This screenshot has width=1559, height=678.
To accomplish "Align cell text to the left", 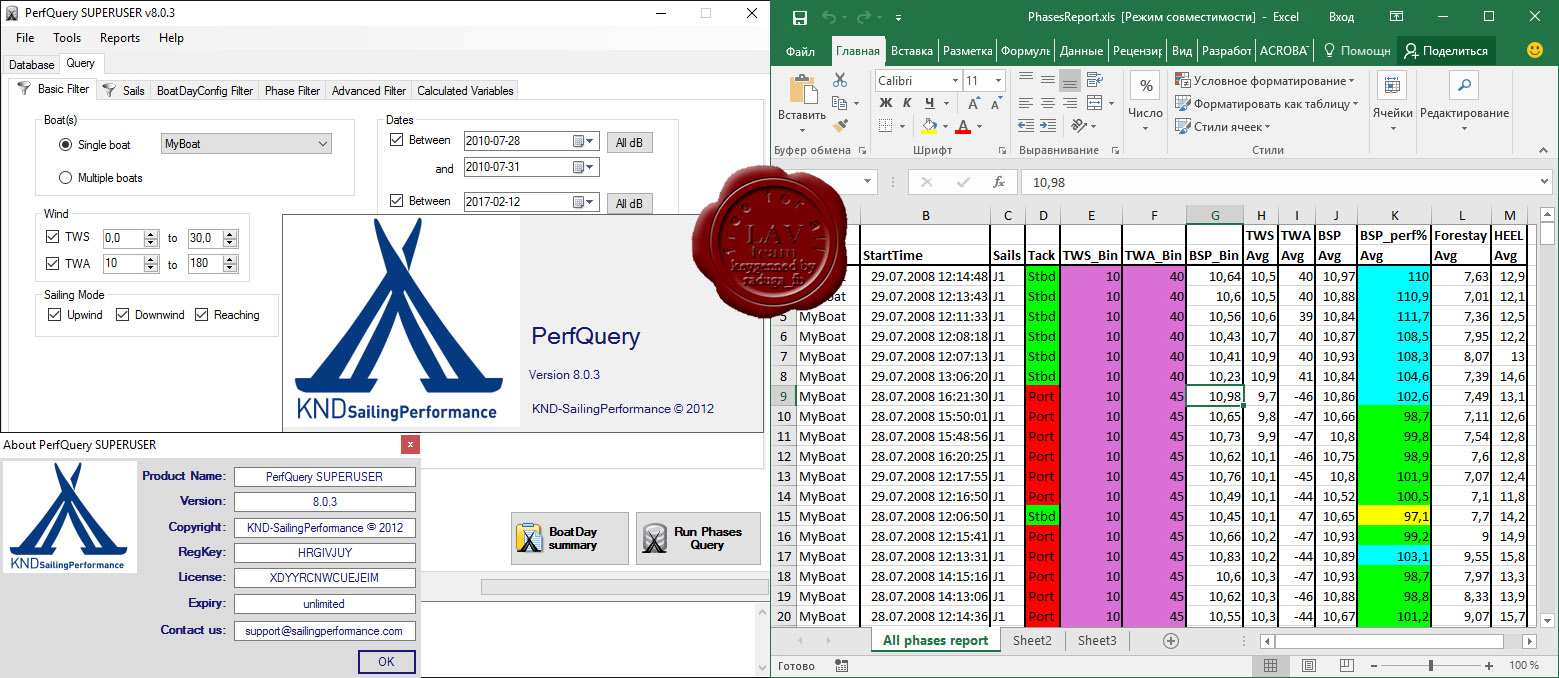I will (x=1027, y=103).
